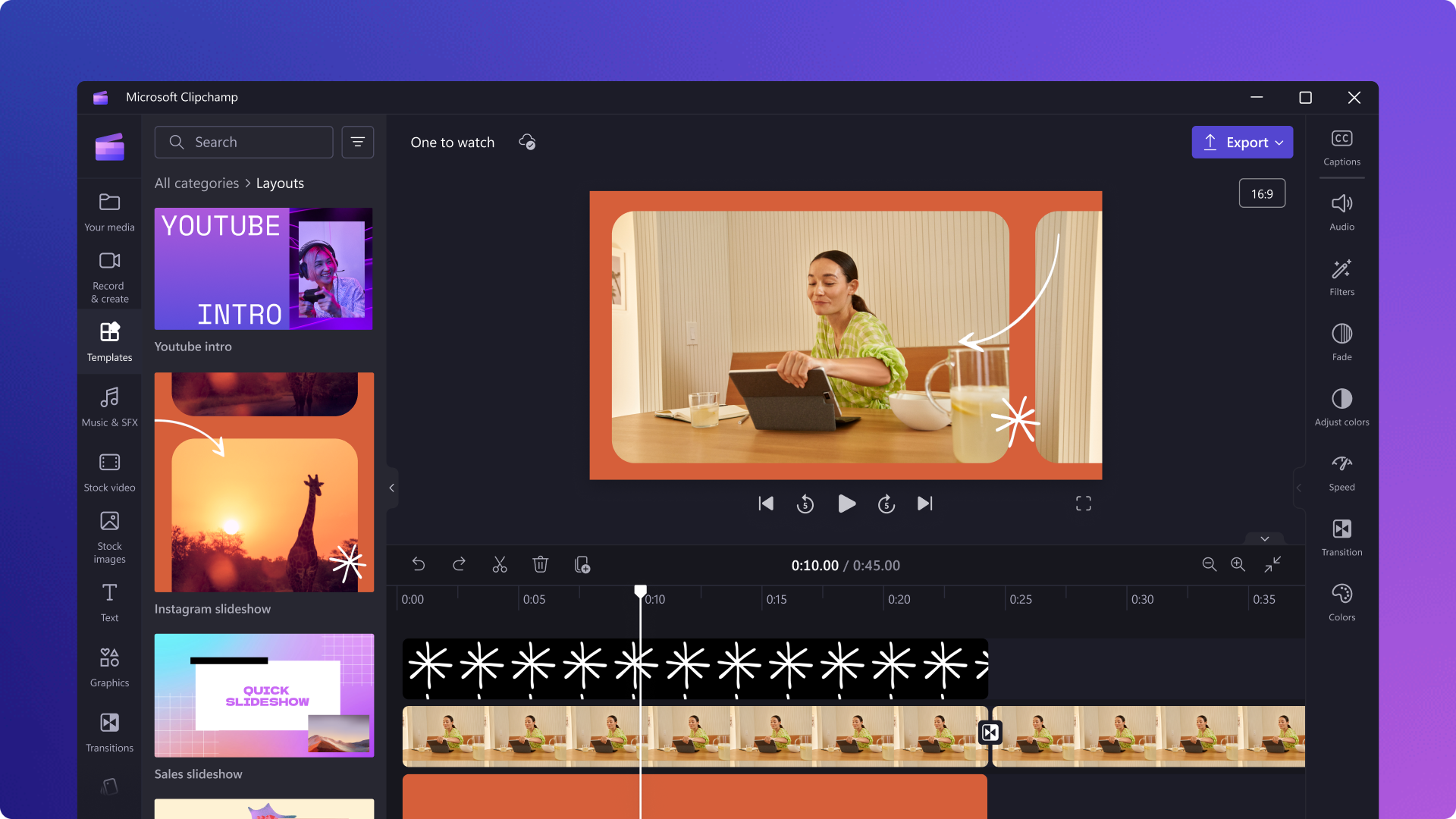Select the Speed tool
Viewport: 1456px width, 819px height.
[1341, 471]
